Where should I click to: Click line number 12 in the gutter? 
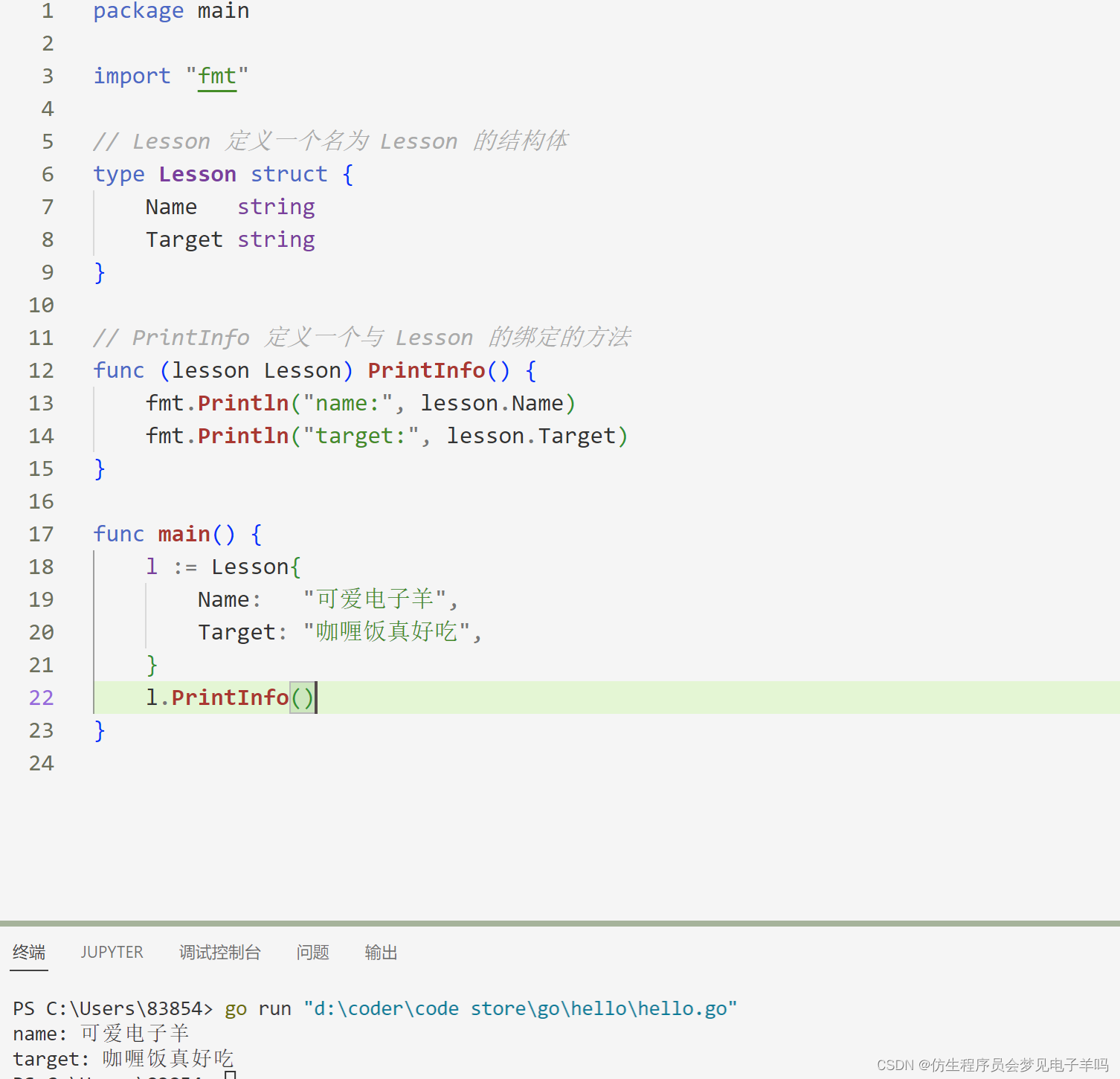[42, 370]
